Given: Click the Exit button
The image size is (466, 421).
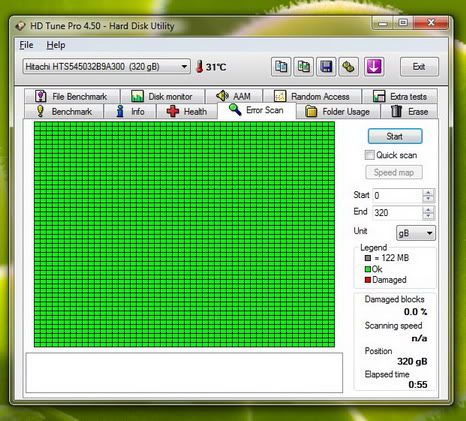Looking at the screenshot, I should 419,67.
